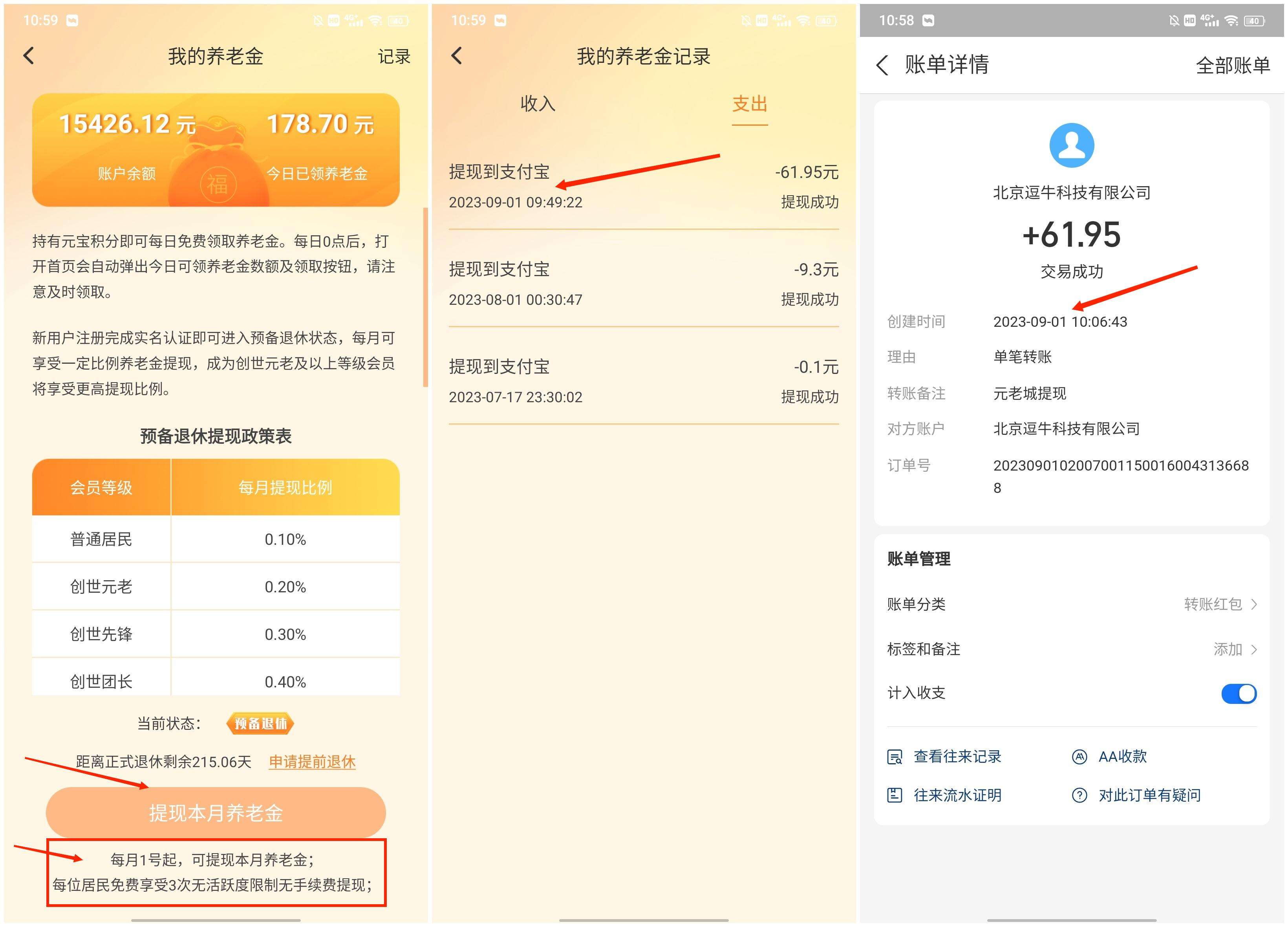Tap the 往来流水证明 icon
This screenshot has width=1288, height=927.
pos(895,795)
